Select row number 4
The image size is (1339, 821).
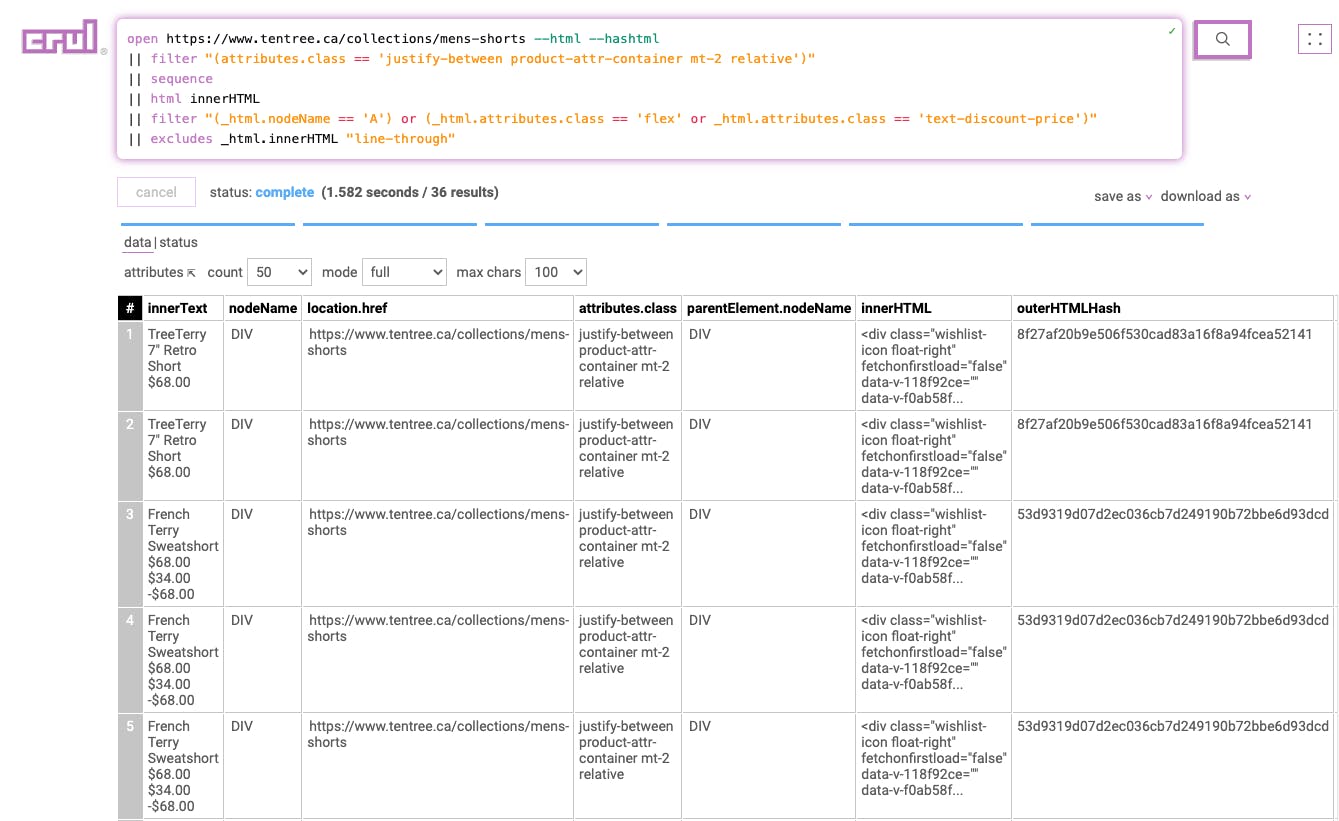tap(130, 659)
